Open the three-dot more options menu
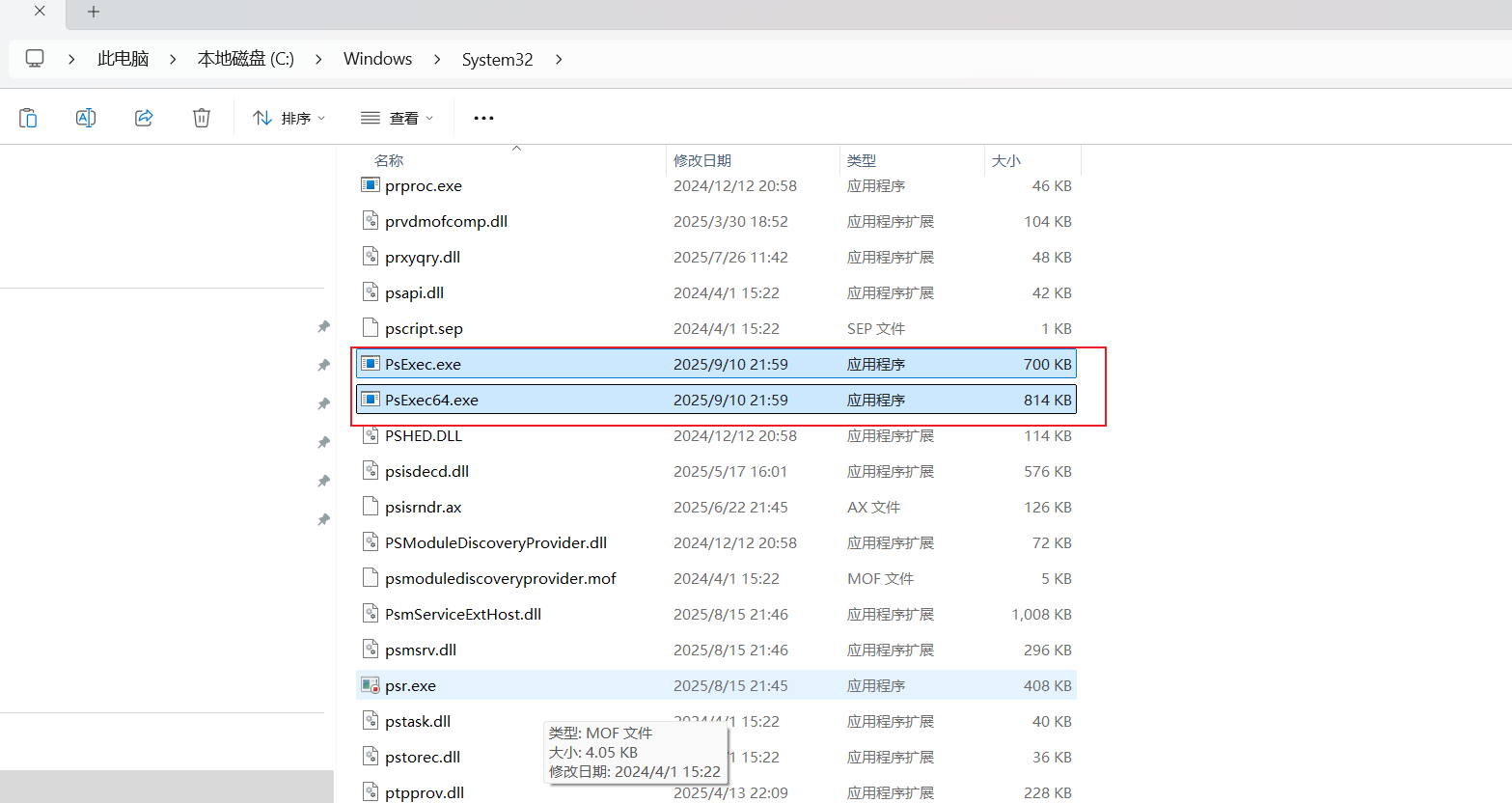 [x=483, y=118]
